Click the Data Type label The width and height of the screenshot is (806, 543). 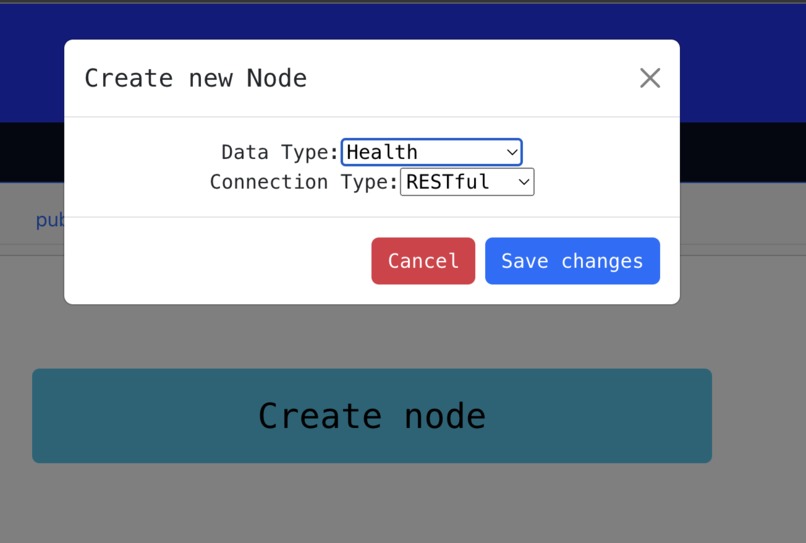pos(280,152)
